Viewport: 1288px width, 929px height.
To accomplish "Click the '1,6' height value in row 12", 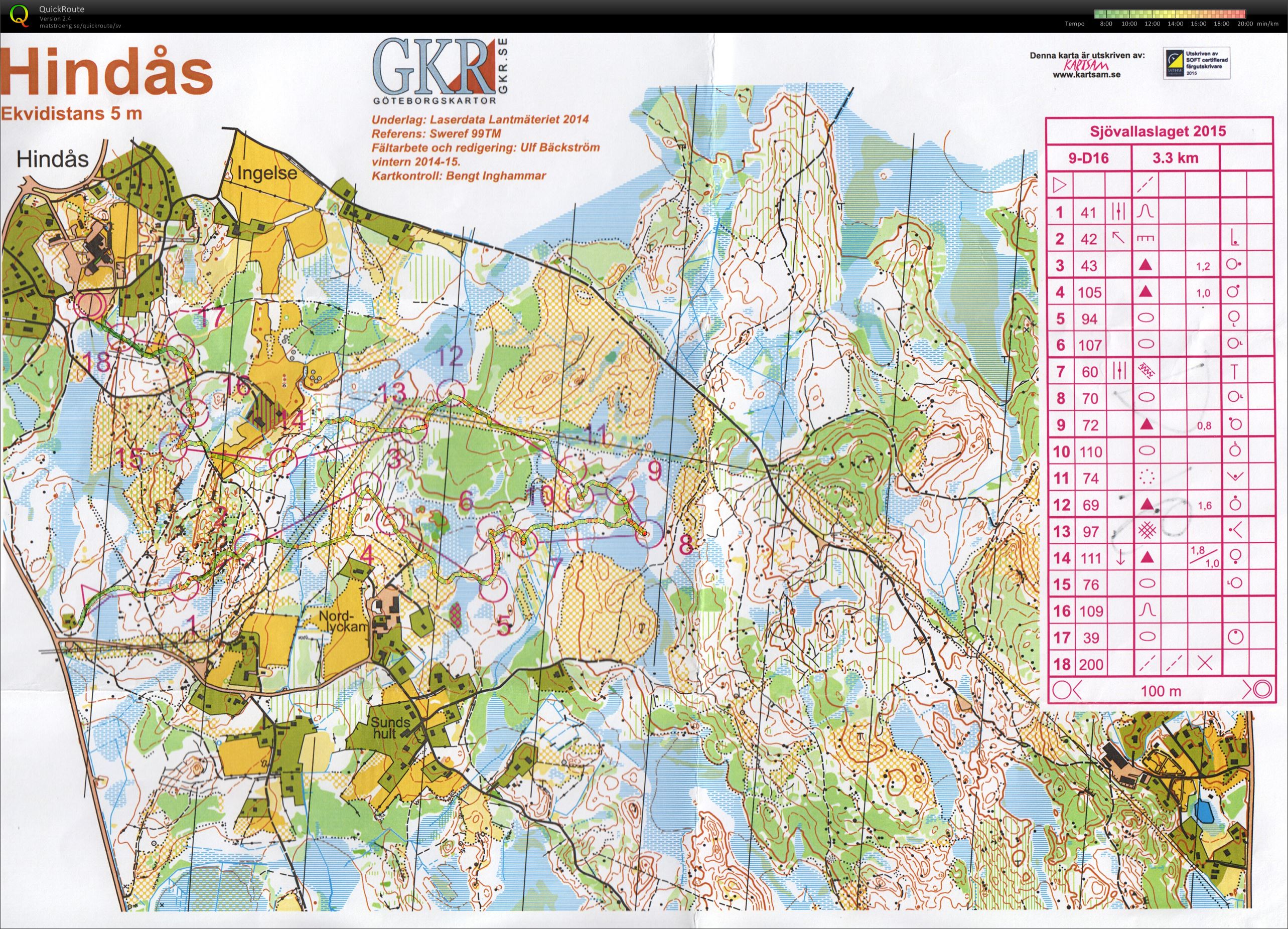I will (x=1204, y=505).
